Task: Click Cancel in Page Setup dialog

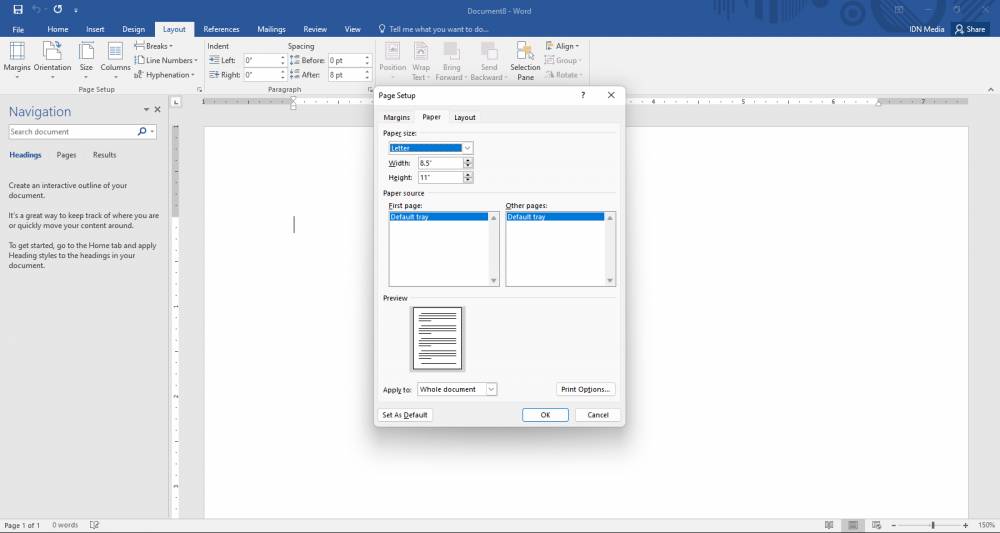Action: (x=598, y=415)
